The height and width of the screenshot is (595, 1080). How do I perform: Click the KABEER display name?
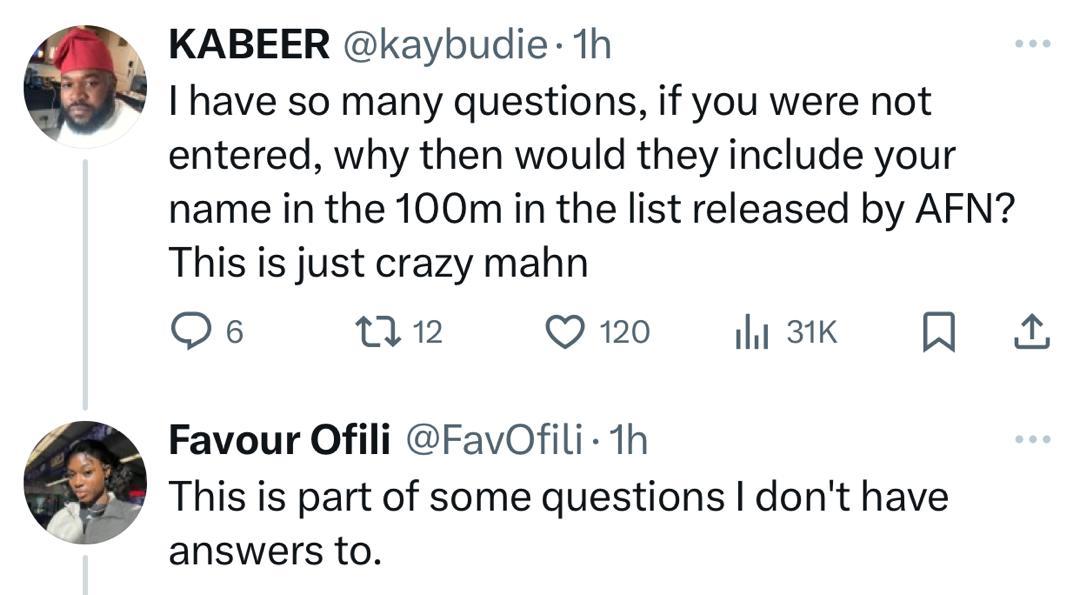249,45
